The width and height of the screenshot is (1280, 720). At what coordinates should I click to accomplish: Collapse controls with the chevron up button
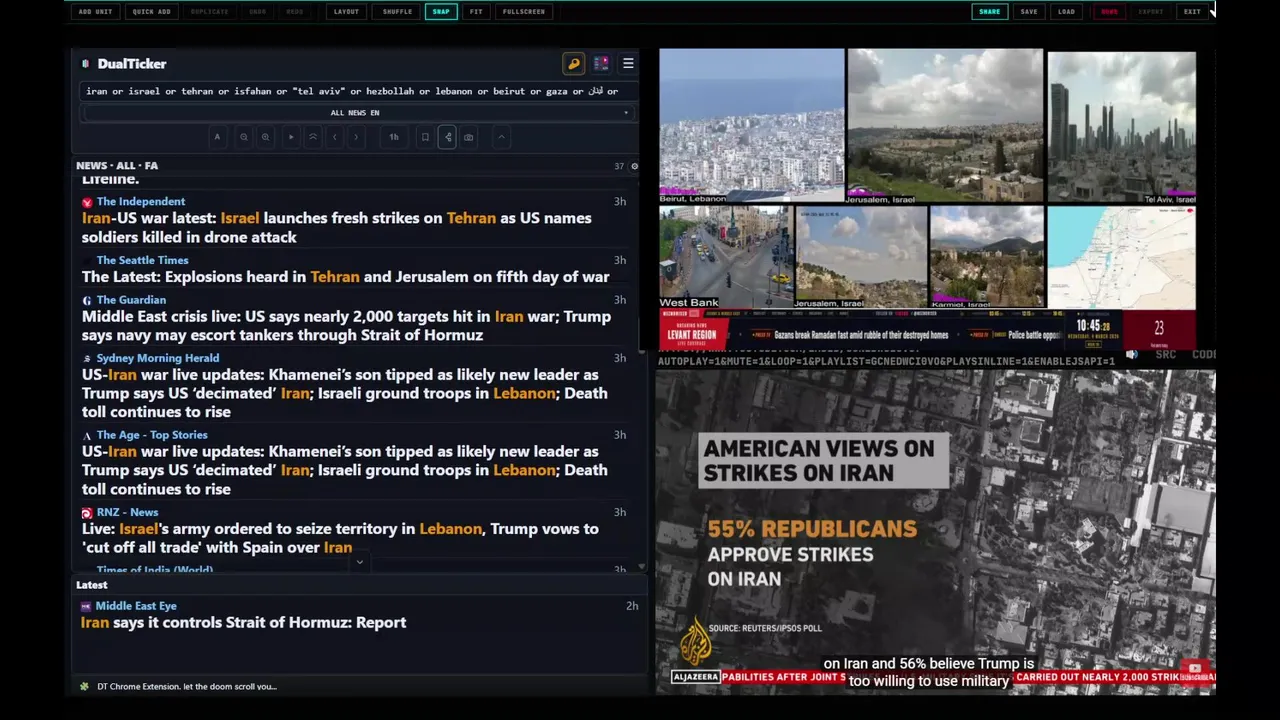click(501, 137)
